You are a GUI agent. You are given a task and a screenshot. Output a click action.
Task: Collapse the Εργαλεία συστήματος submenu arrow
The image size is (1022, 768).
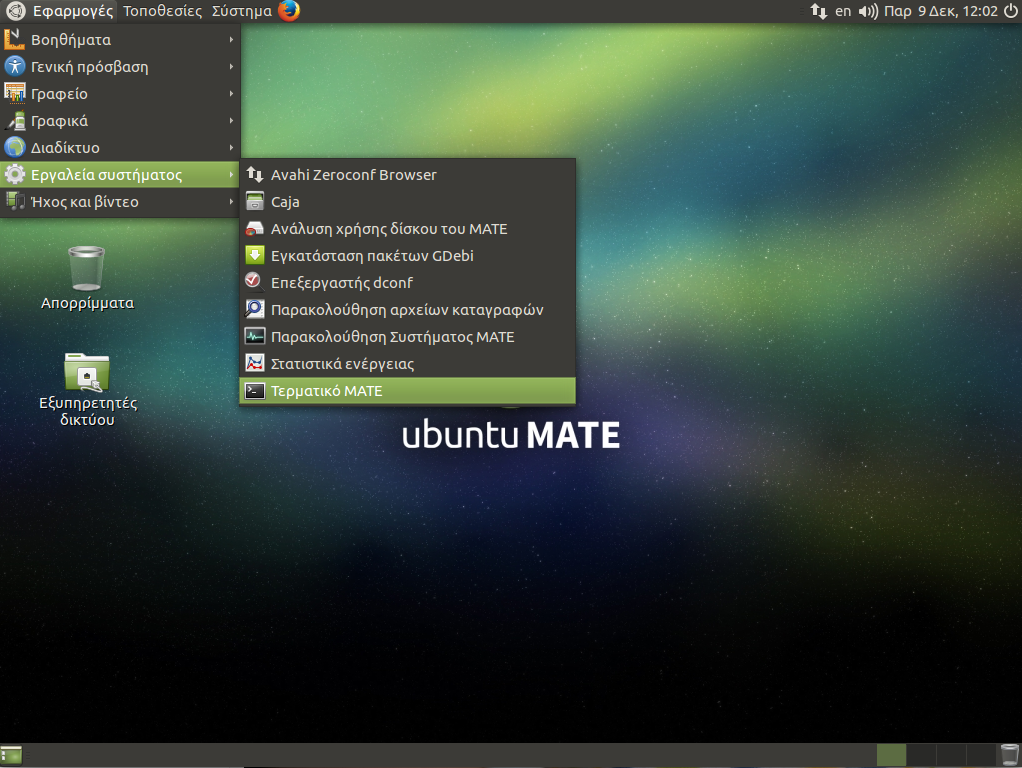[231, 175]
